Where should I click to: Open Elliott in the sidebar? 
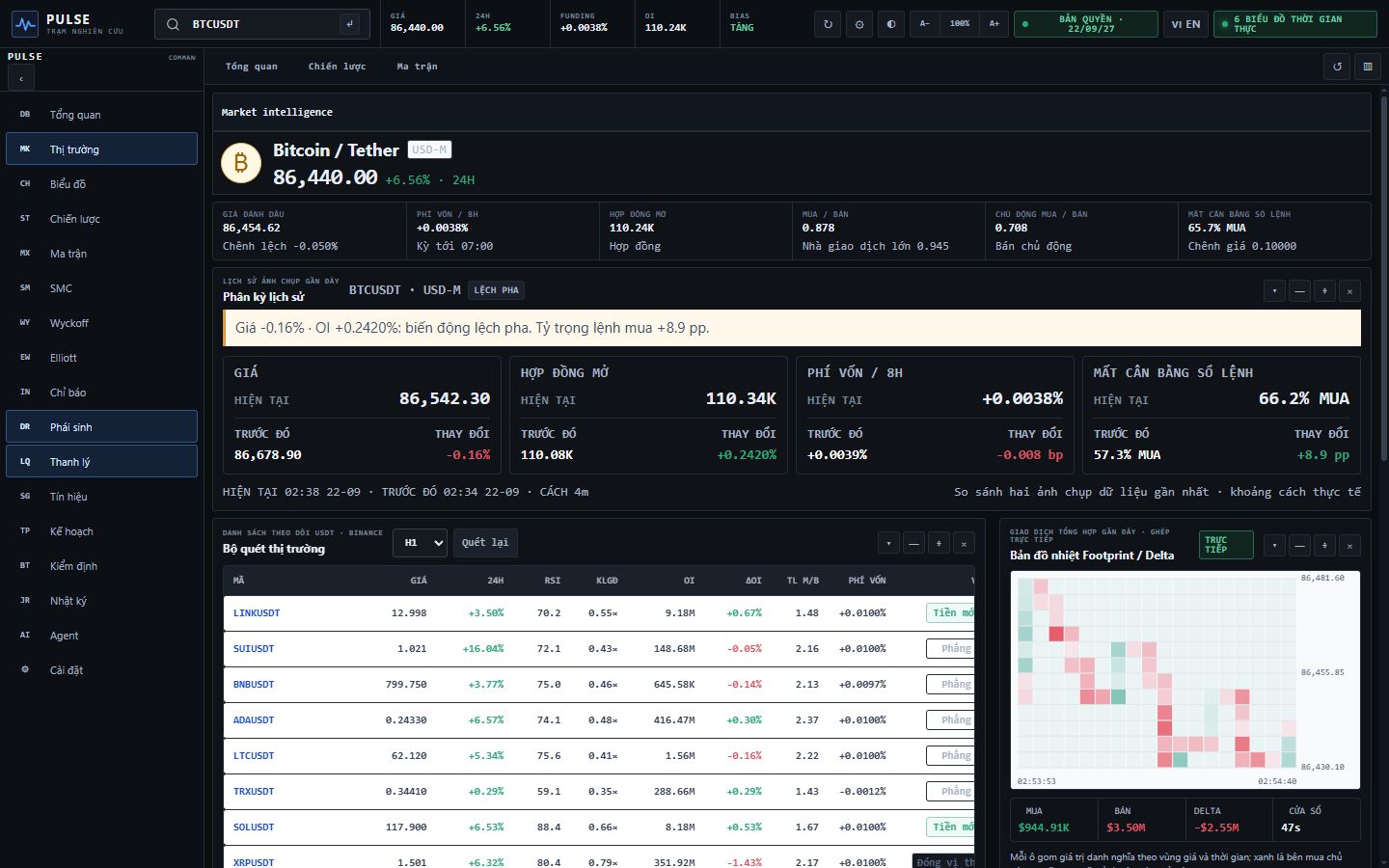pyautogui.click(x=101, y=358)
